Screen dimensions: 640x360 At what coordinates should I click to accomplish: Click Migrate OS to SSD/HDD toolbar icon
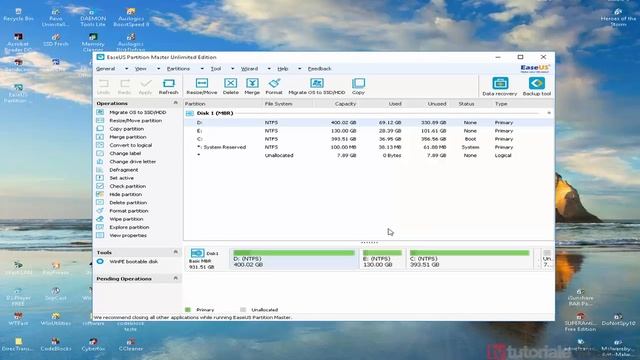click(x=317, y=87)
